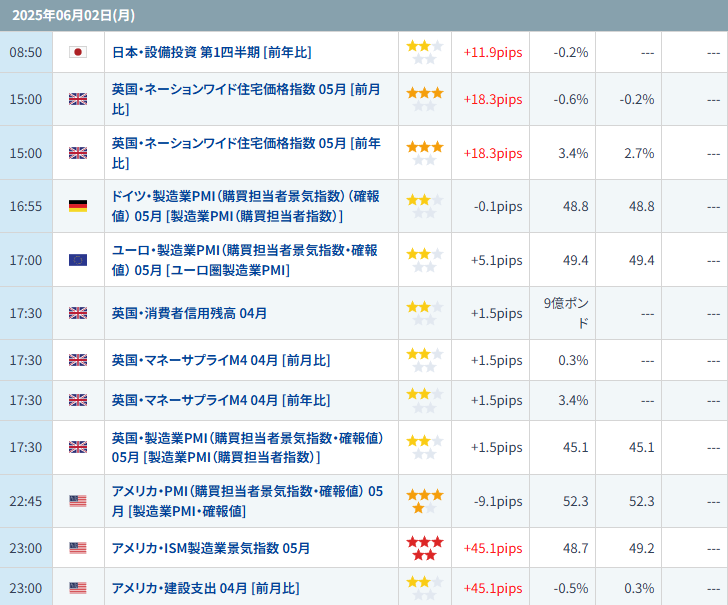
Task: Click US flag beside ISM製造業景気指数
Action: click(x=78, y=548)
